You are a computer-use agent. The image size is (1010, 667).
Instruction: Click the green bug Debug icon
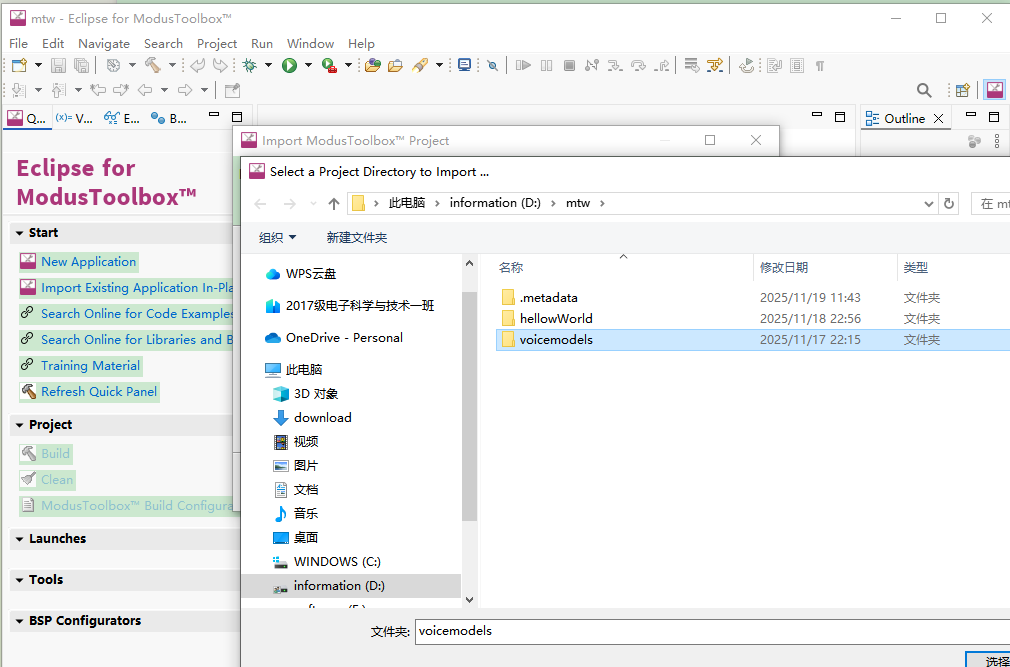point(249,65)
